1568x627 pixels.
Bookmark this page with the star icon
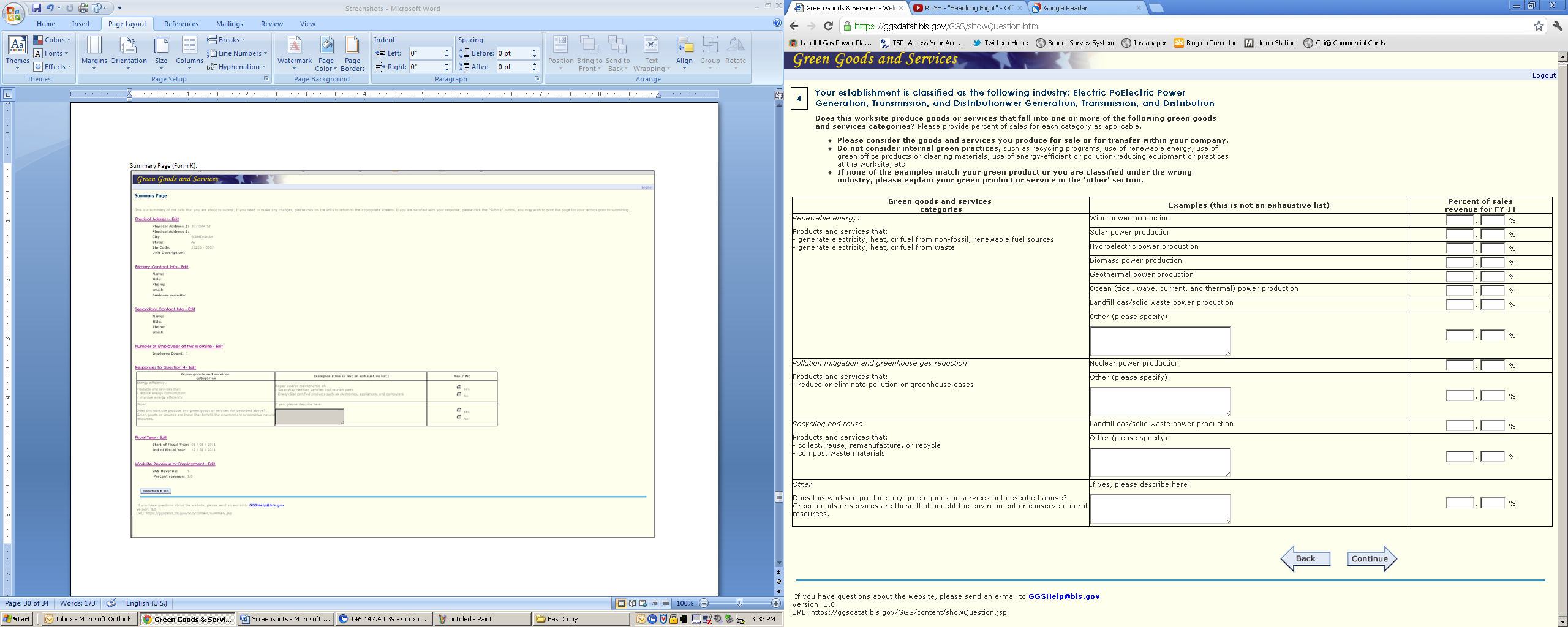[1539, 26]
